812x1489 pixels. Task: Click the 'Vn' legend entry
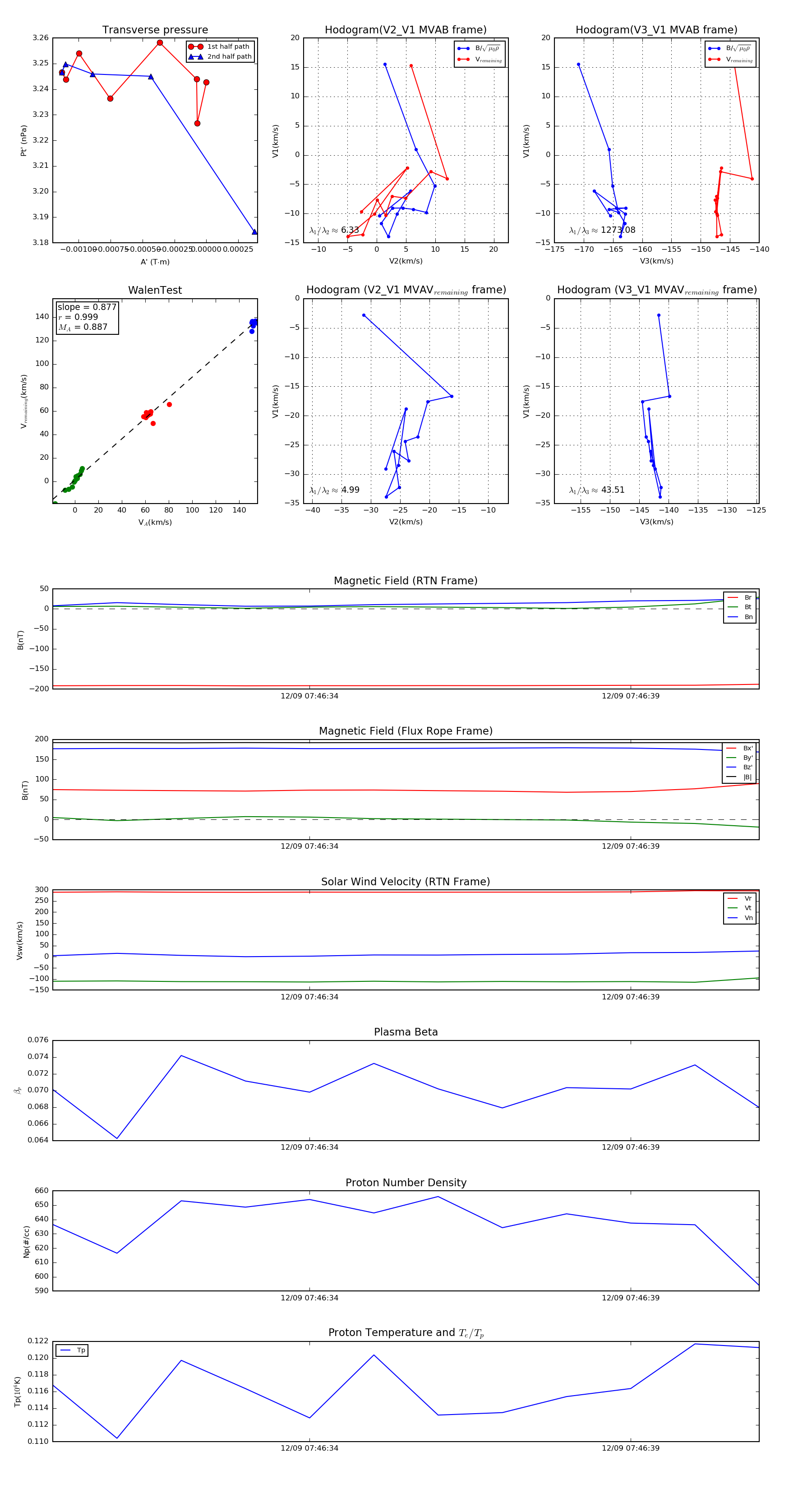[740, 918]
